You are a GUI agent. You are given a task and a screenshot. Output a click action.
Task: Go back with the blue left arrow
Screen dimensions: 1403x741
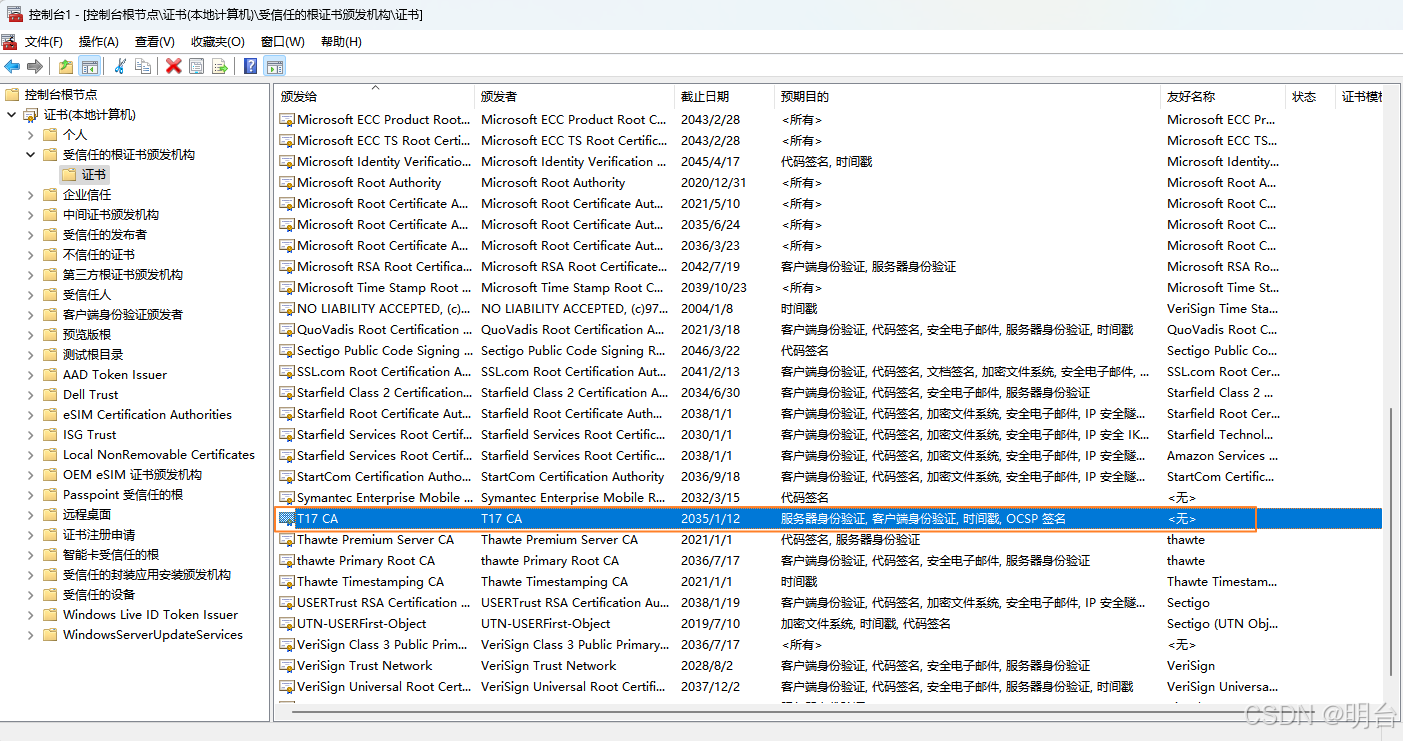point(12,67)
